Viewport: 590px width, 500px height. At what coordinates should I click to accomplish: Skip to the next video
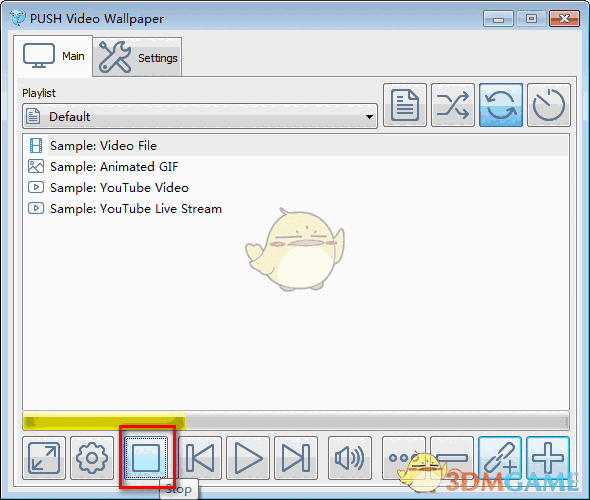[296, 458]
